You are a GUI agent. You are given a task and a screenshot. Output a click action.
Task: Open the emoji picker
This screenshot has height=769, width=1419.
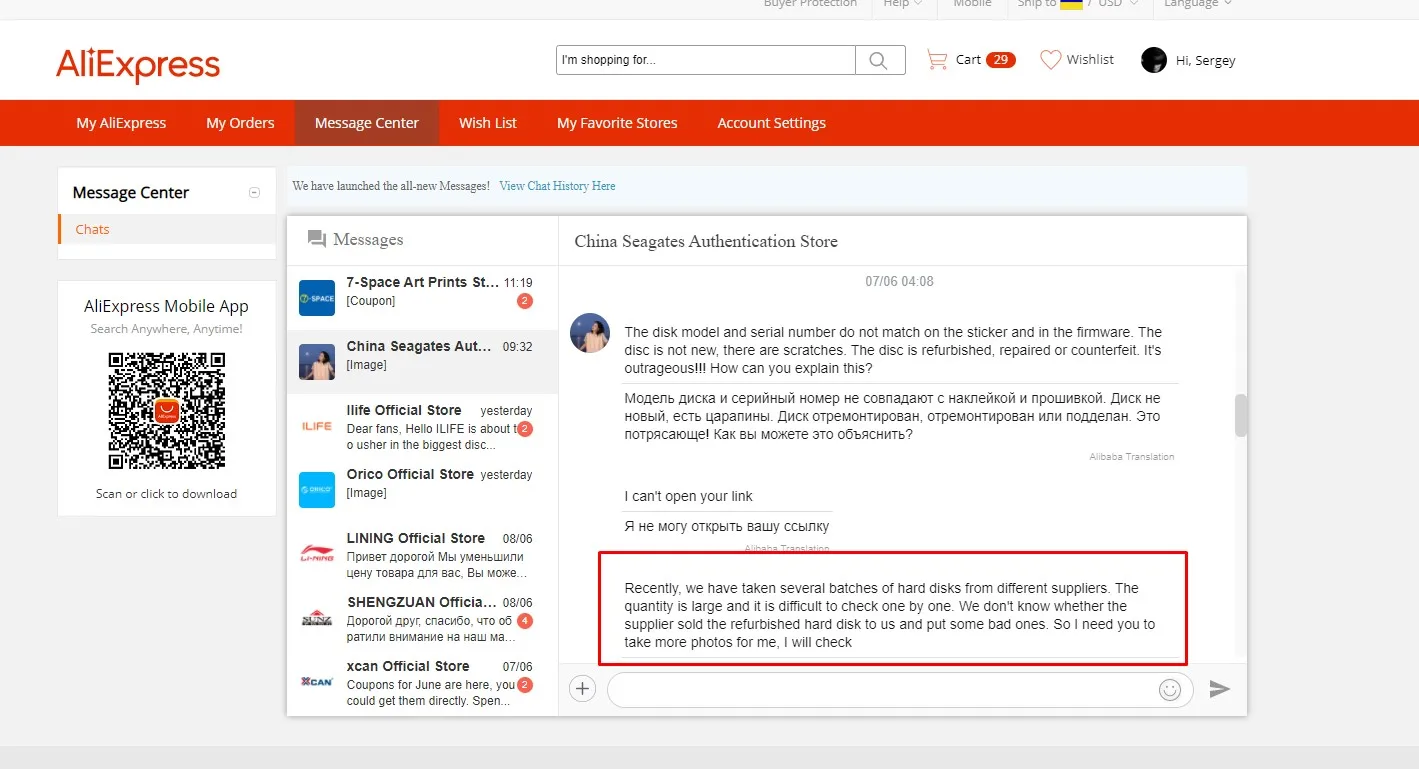tap(1170, 689)
